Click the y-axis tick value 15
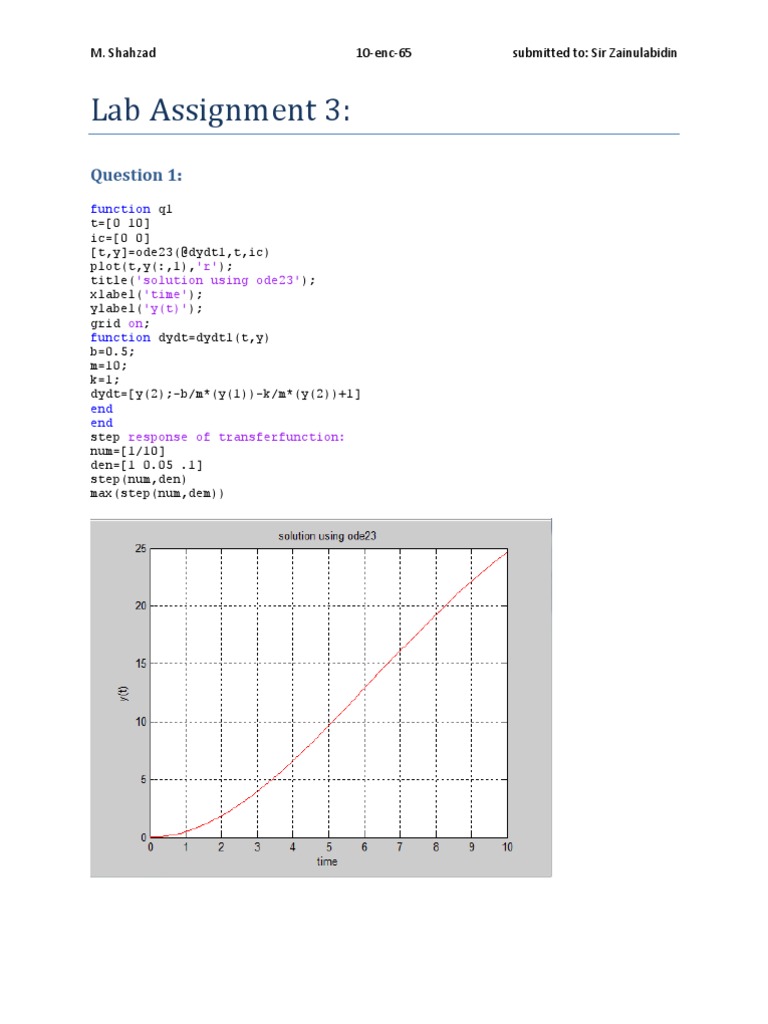Screen dimensions: 768x1024 click(x=141, y=664)
